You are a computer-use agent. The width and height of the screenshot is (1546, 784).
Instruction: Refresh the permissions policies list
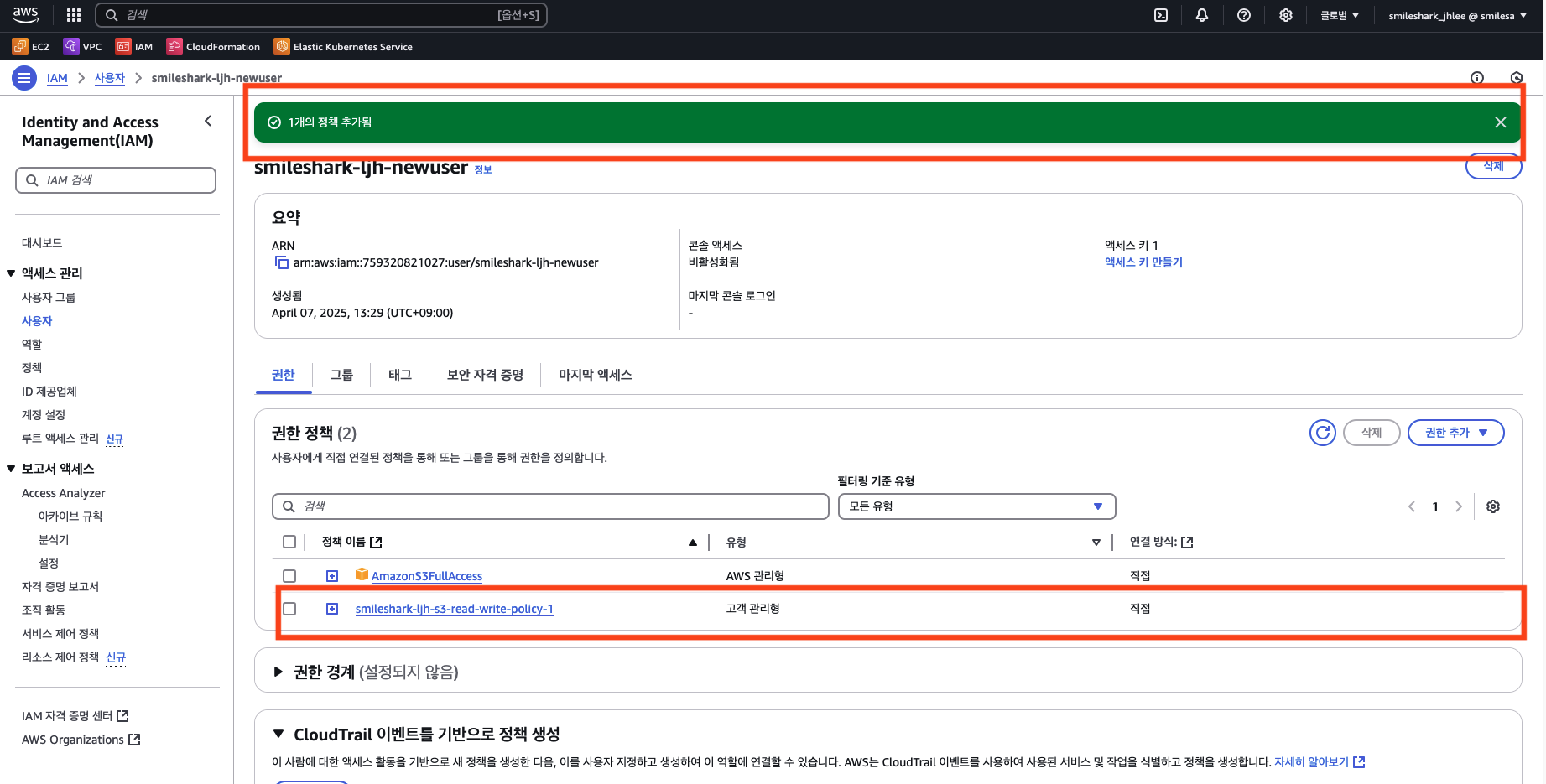tap(1322, 433)
